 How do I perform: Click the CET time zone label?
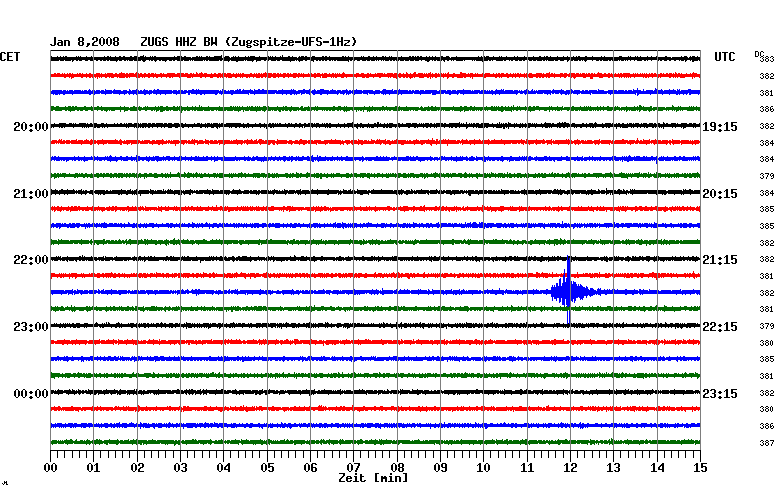click(x=10, y=57)
